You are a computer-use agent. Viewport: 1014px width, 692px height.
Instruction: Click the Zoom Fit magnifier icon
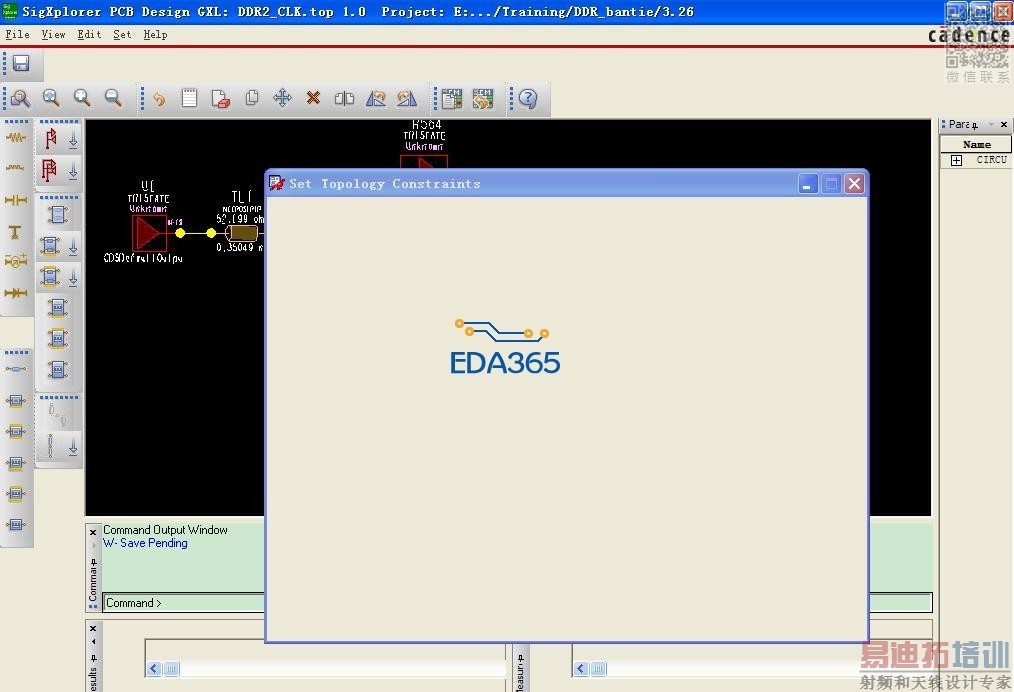51,98
